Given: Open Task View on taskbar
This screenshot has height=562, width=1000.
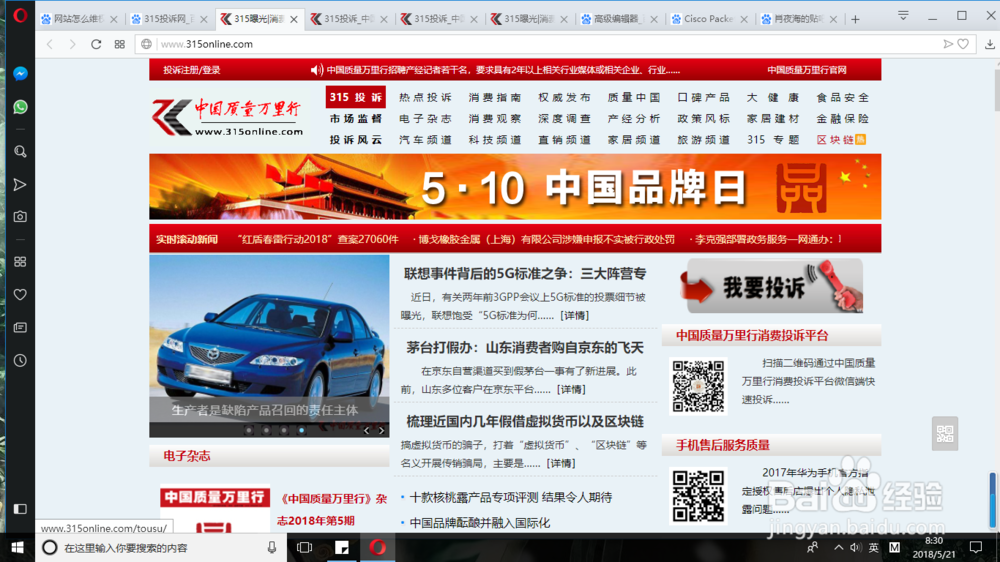Looking at the screenshot, I should (304, 547).
